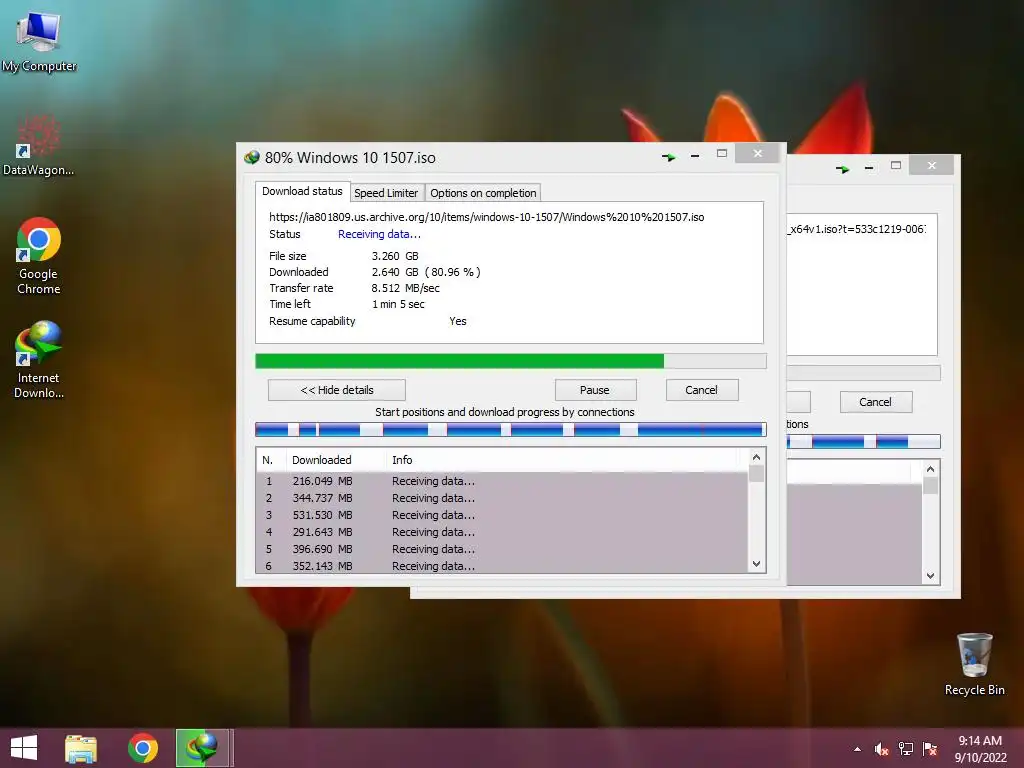
Task: Click the green download progress bar
Action: (x=510, y=361)
